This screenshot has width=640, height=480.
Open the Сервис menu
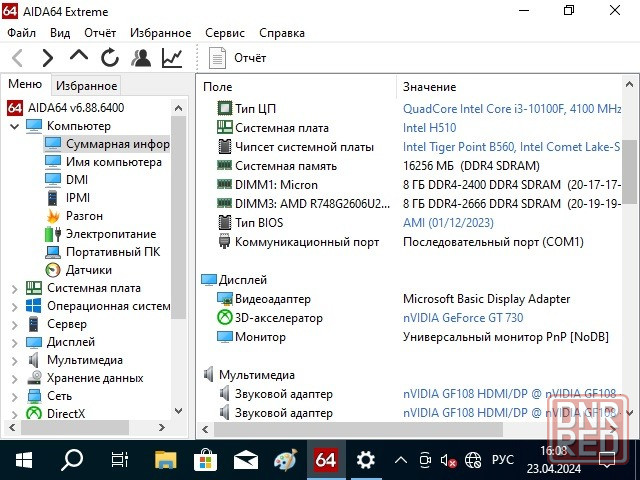click(x=225, y=33)
